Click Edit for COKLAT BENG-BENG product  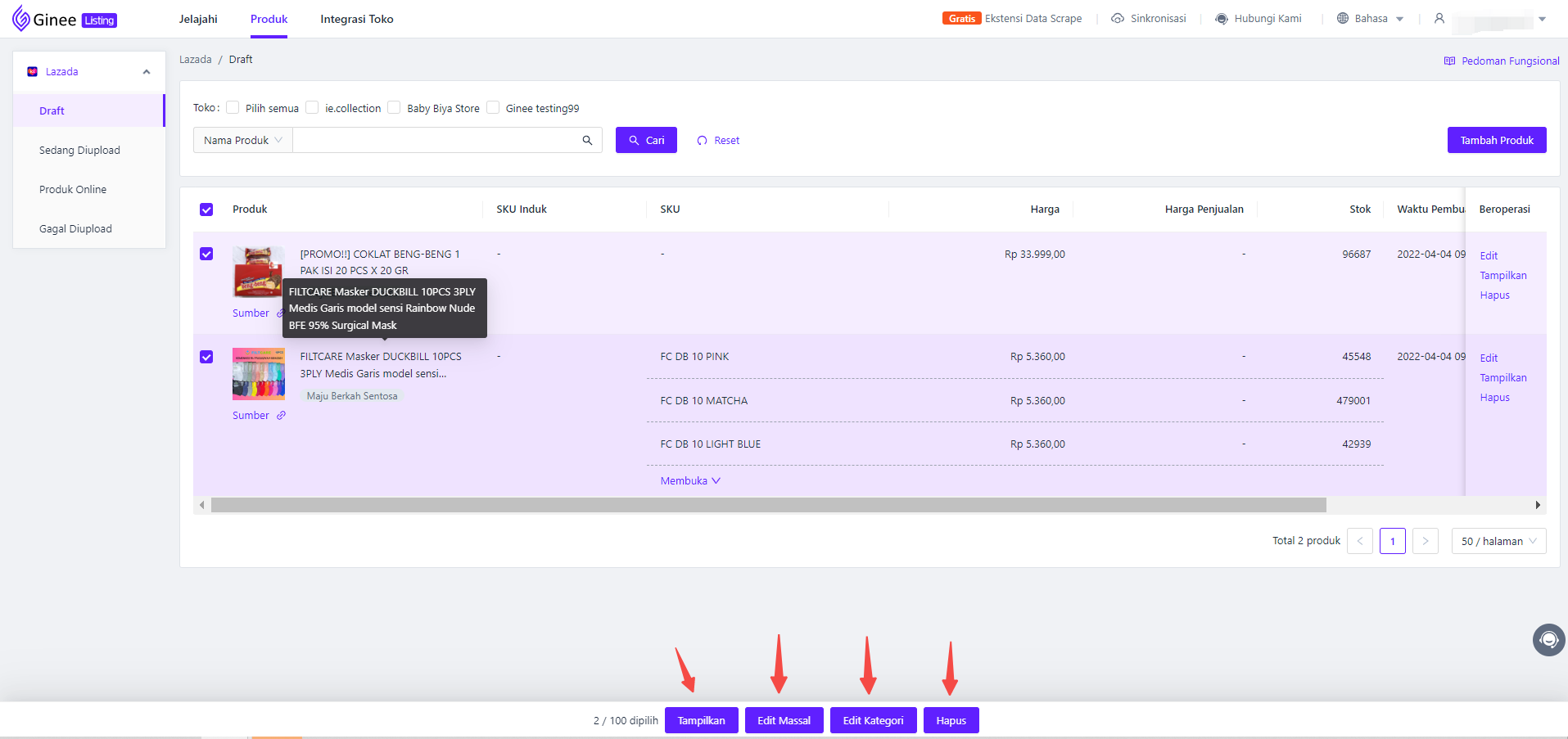point(1489,255)
